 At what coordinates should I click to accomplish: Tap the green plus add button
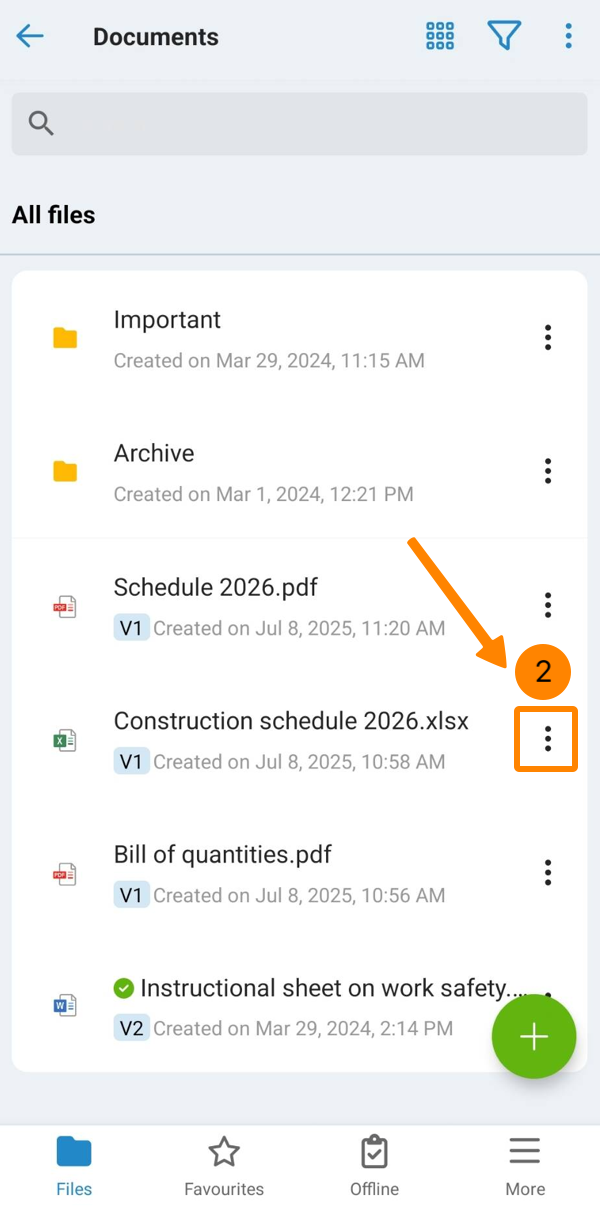coord(534,1037)
